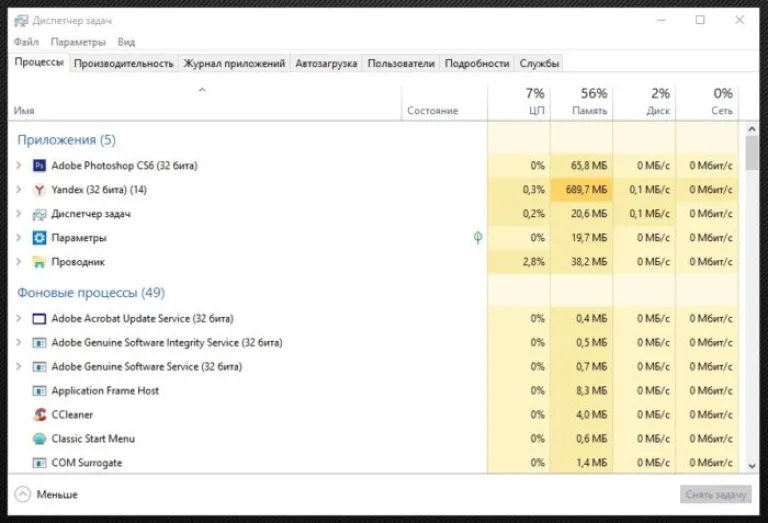Switch to the Автозагрузка tab
This screenshot has height=523, width=768.
pyautogui.click(x=326, y=64)
